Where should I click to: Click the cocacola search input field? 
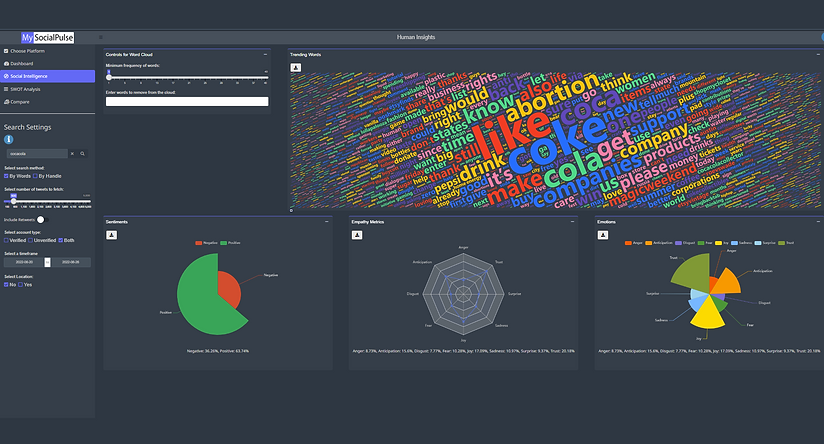tap(37, 154)
